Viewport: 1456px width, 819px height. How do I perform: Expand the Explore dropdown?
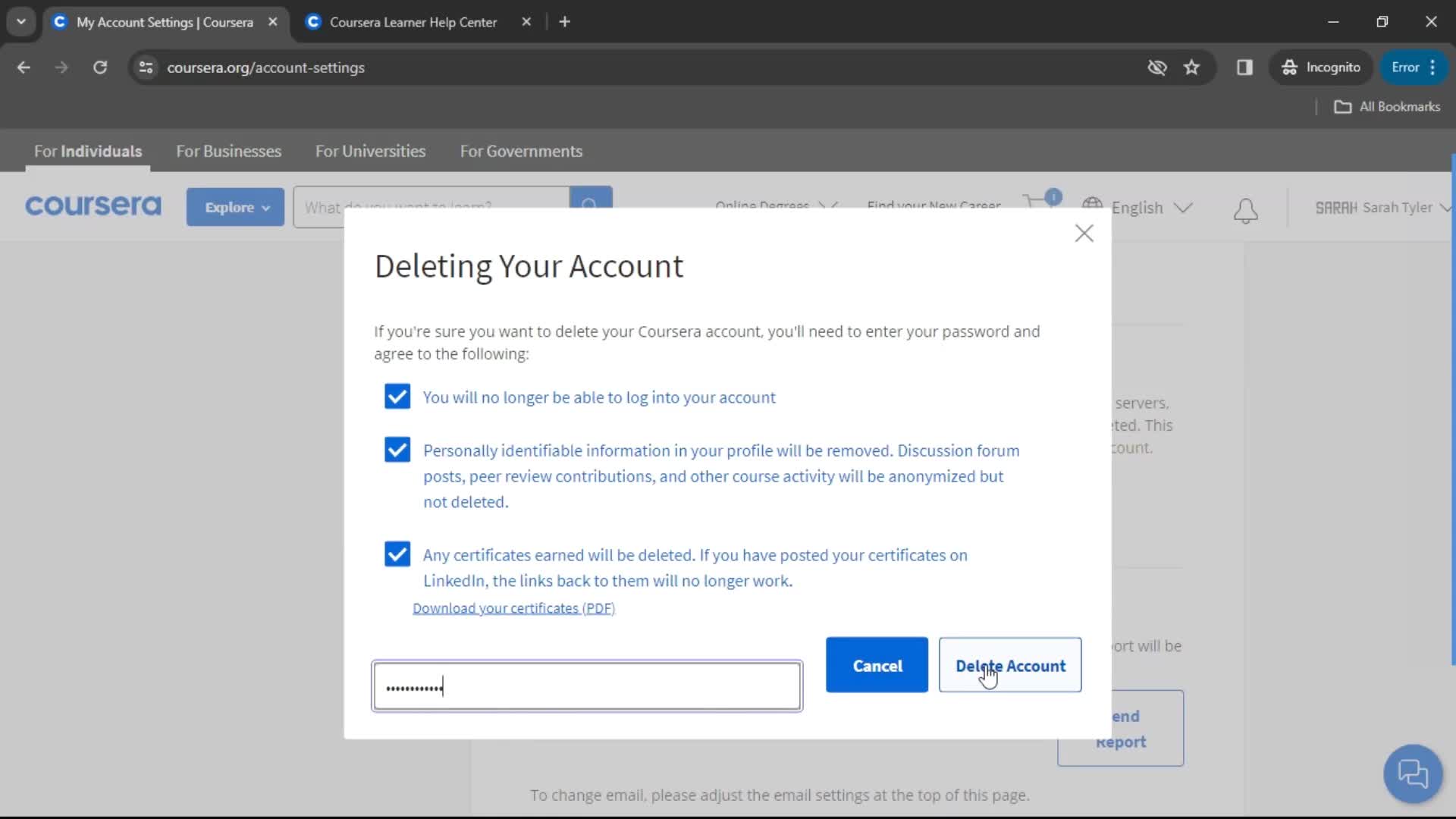click(x=235, y=207)
